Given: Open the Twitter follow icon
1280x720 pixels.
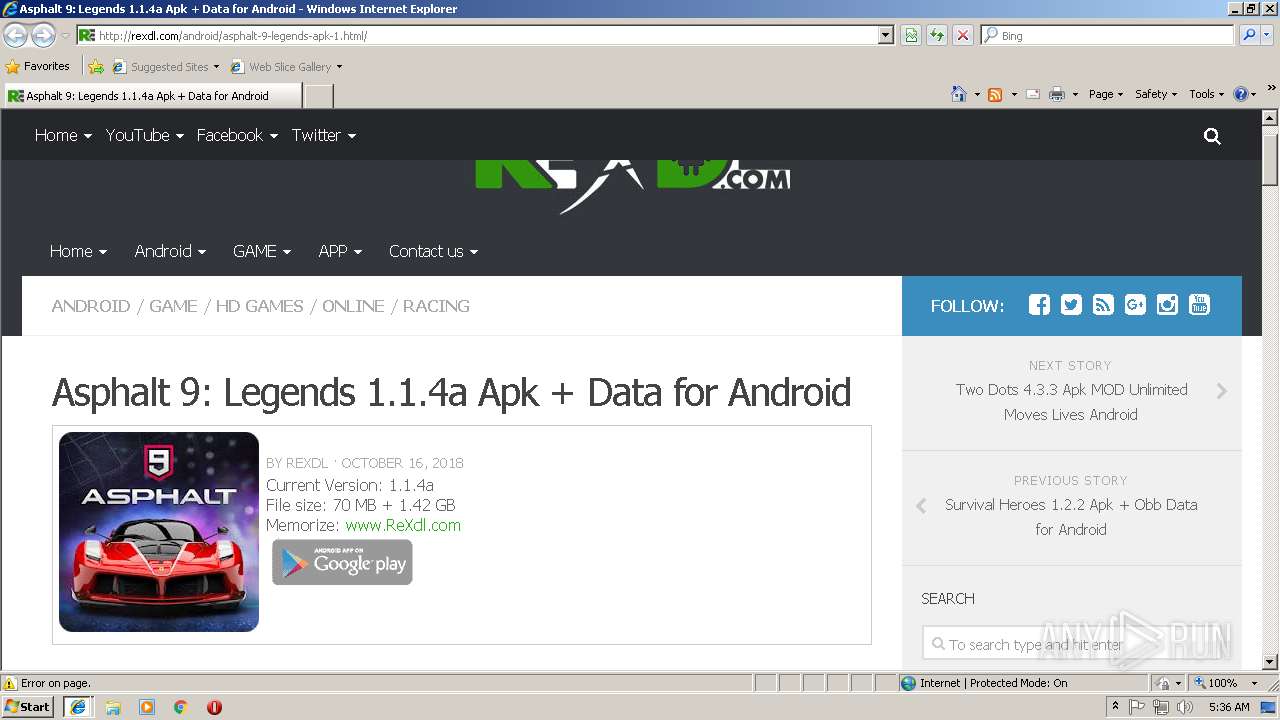Looking at the screenshot, I should pyautogui.click(x=1071, y=305).
